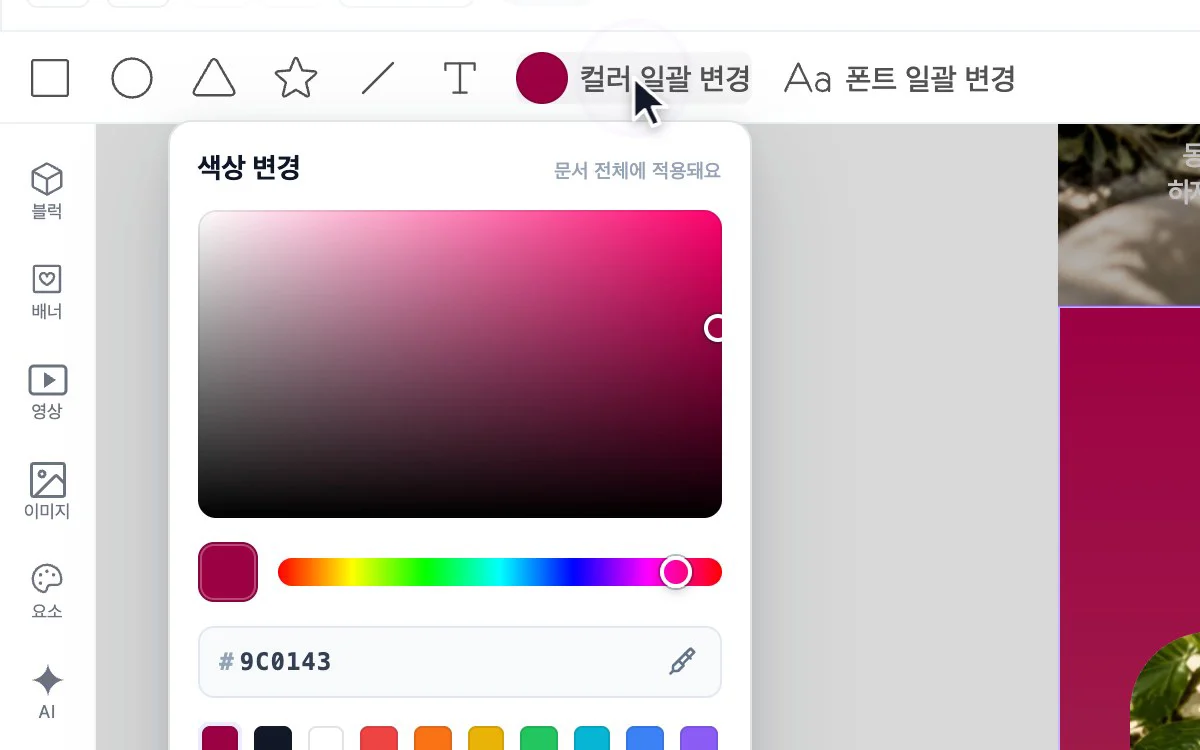
Task: Select the yellow preset color swatch
Action: [486, 739]
